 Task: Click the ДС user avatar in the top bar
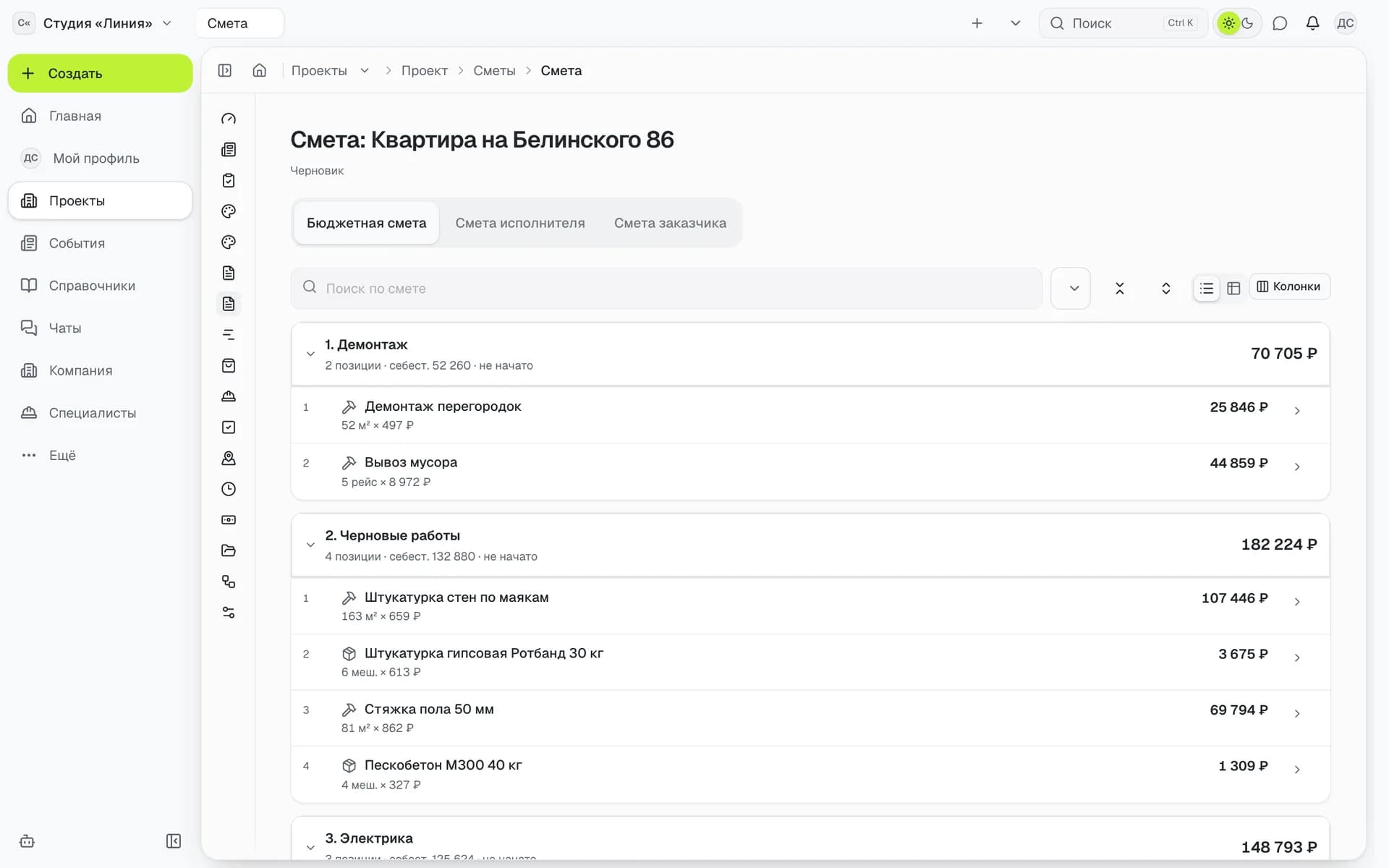click(1346, 23)
